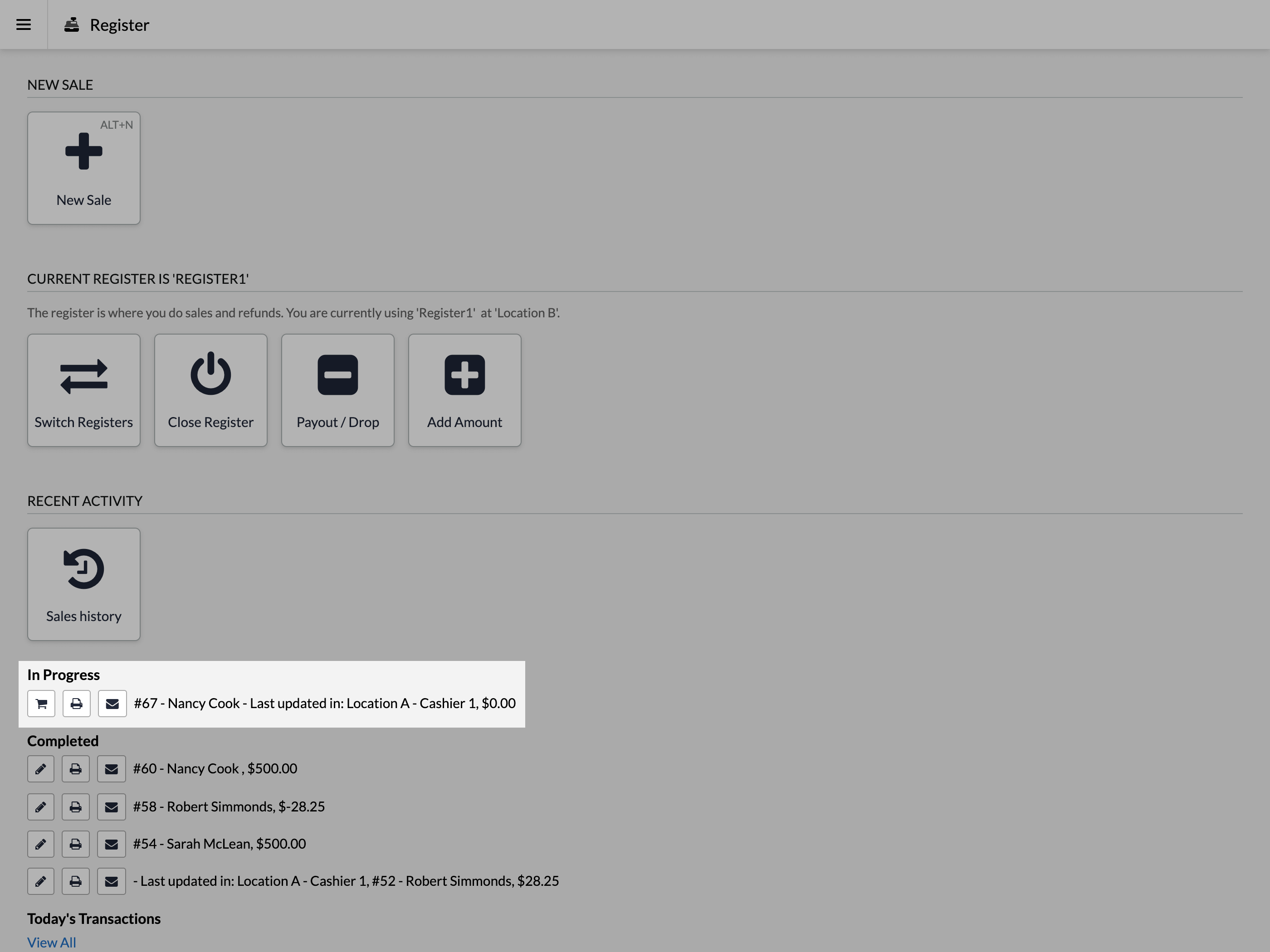Click the email icon on completed sale #60
This screenshot has height=952, width=1270.
[111, 769]
